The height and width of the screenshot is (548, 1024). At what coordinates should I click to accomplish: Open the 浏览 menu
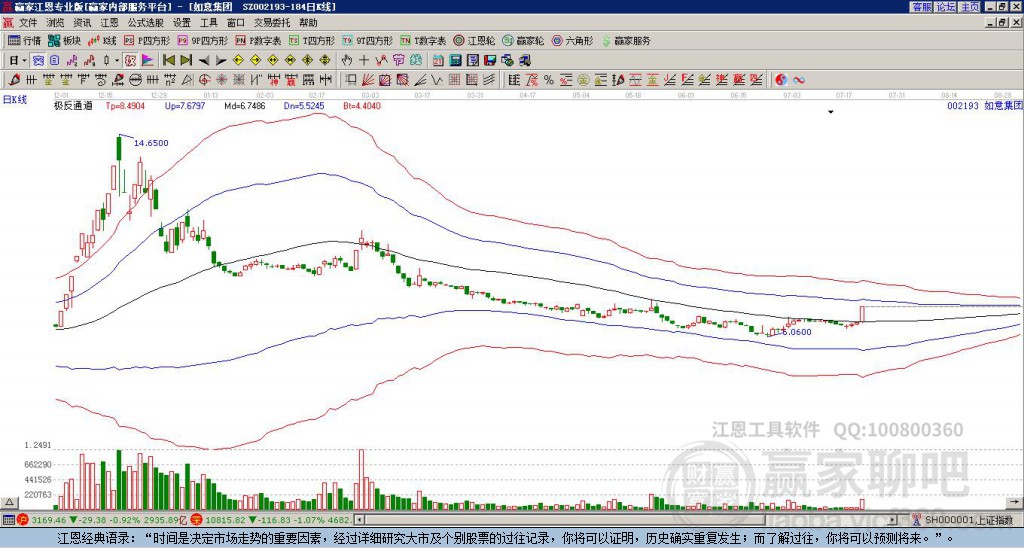(x=55, y=23)
